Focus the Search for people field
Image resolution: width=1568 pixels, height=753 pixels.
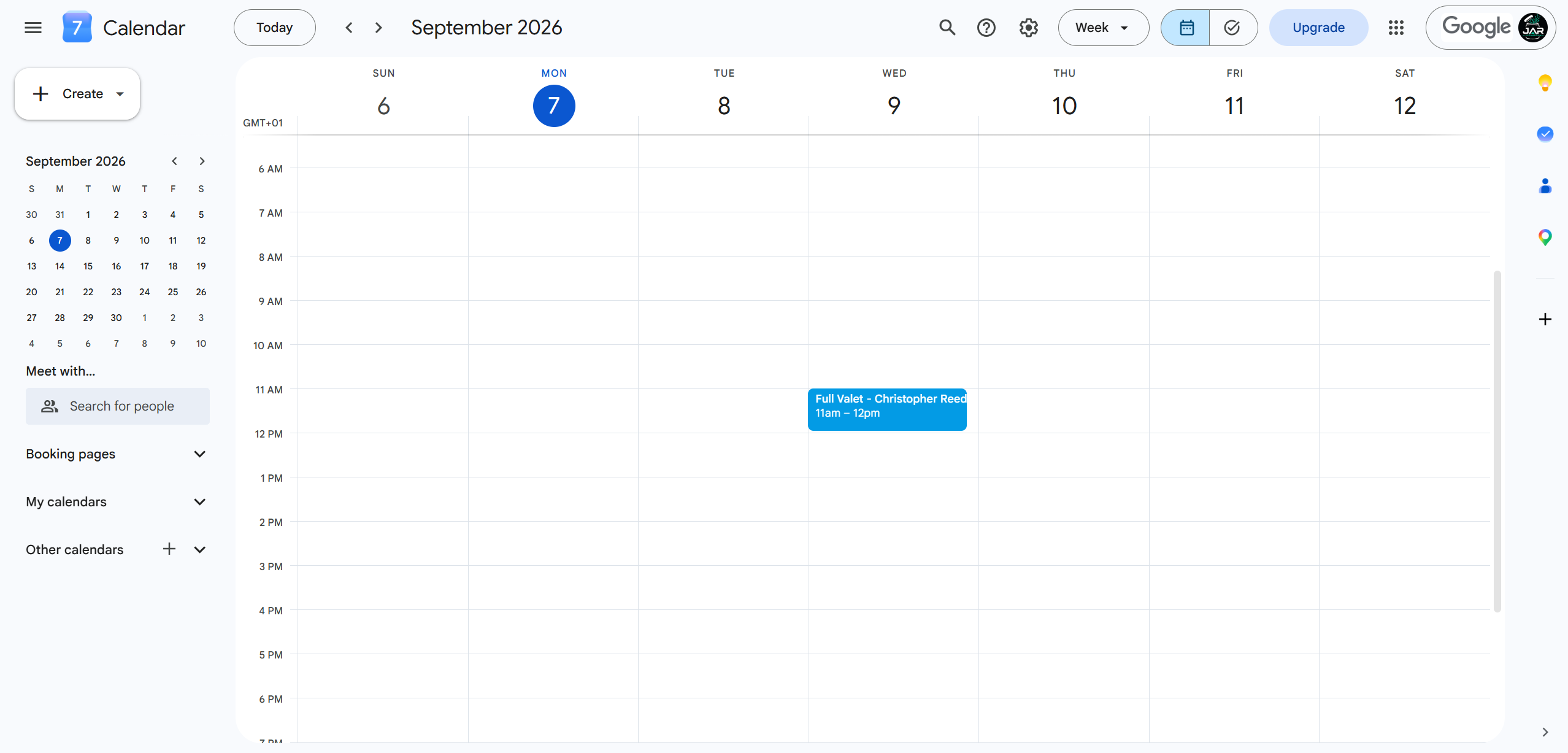click(x=118, y=406)
